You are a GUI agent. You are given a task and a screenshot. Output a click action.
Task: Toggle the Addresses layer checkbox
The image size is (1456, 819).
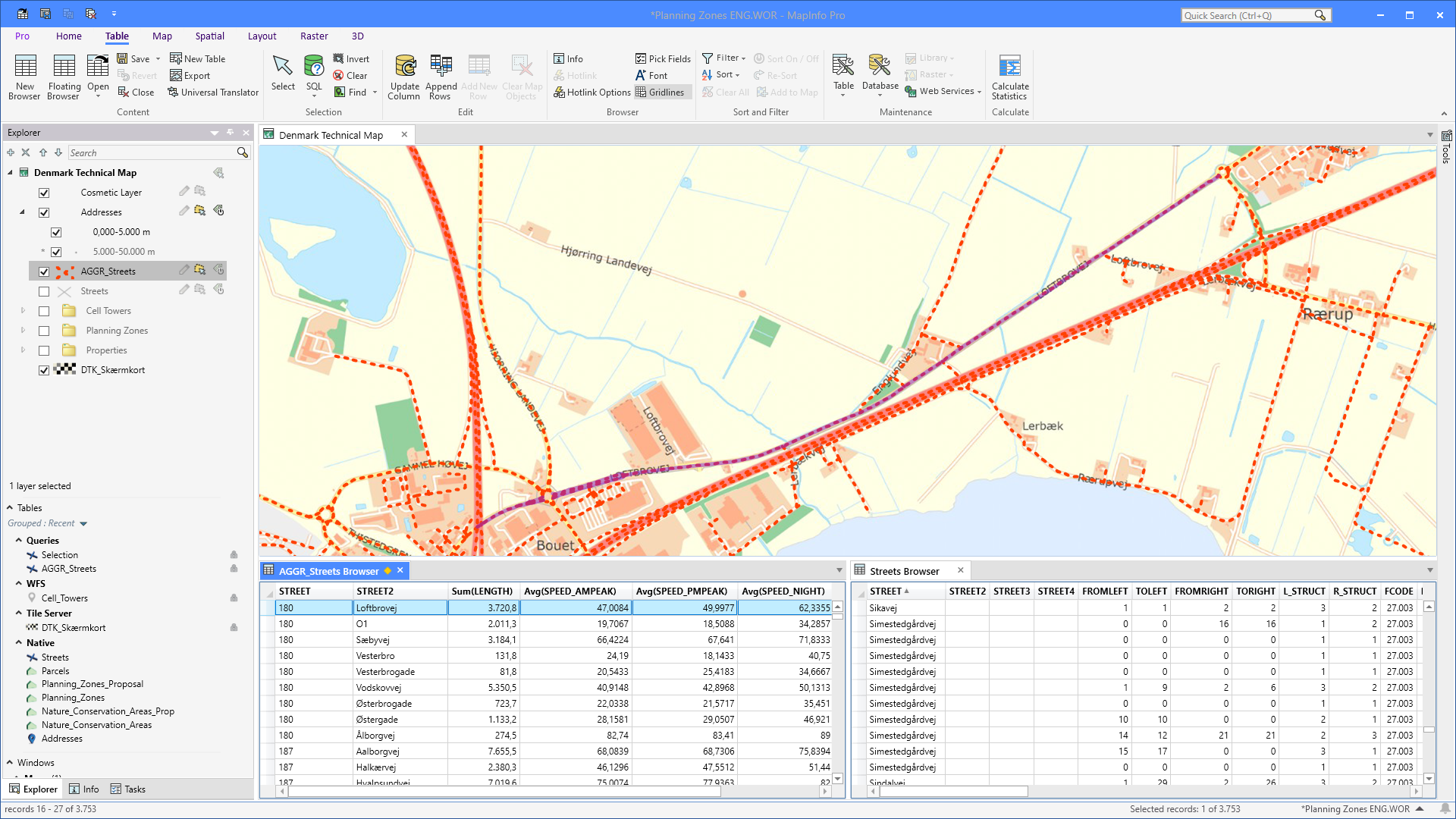click(x=44, y=212)
